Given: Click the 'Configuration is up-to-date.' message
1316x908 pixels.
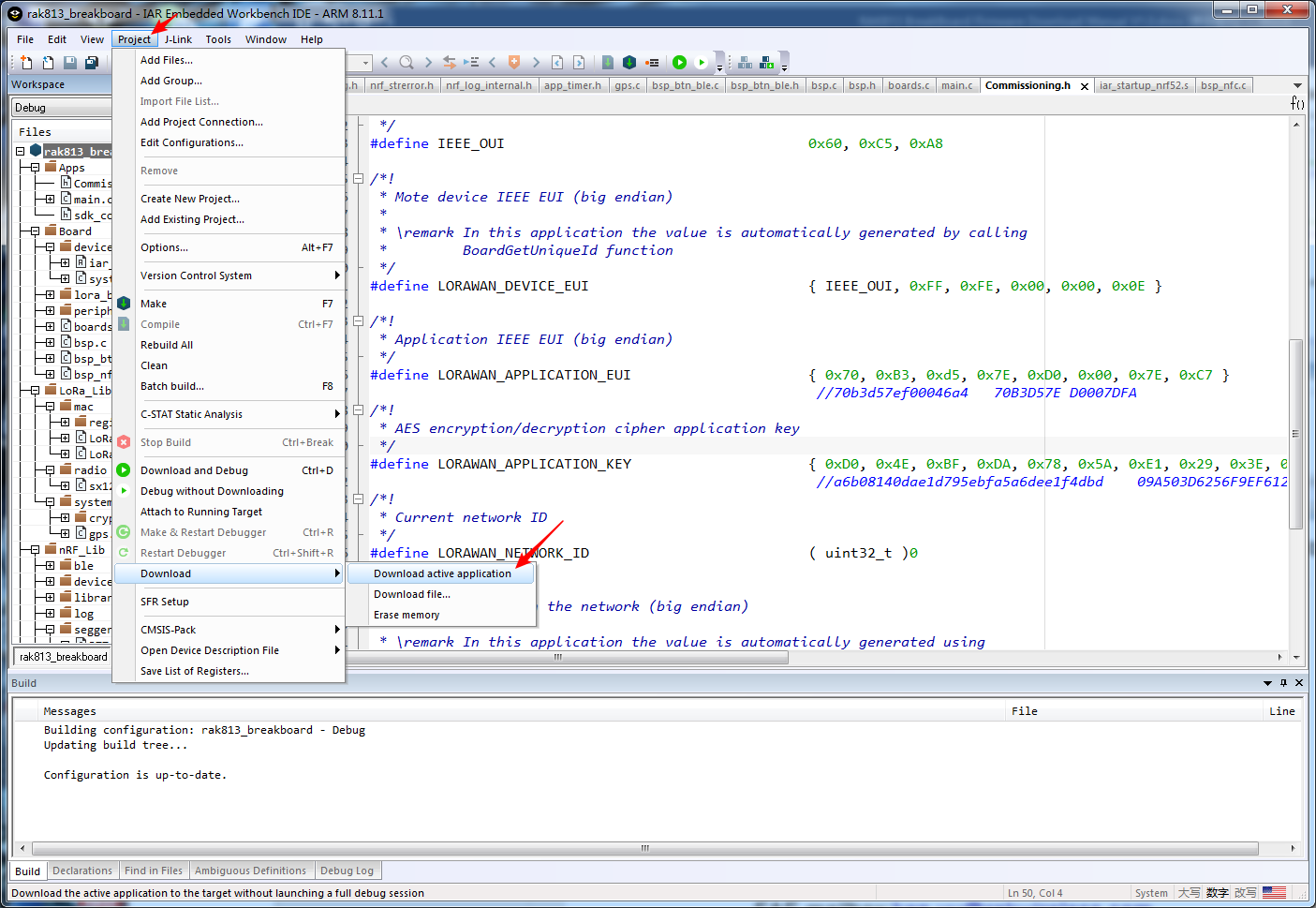Looking at the screenshot, I should (x=135, y=775).
